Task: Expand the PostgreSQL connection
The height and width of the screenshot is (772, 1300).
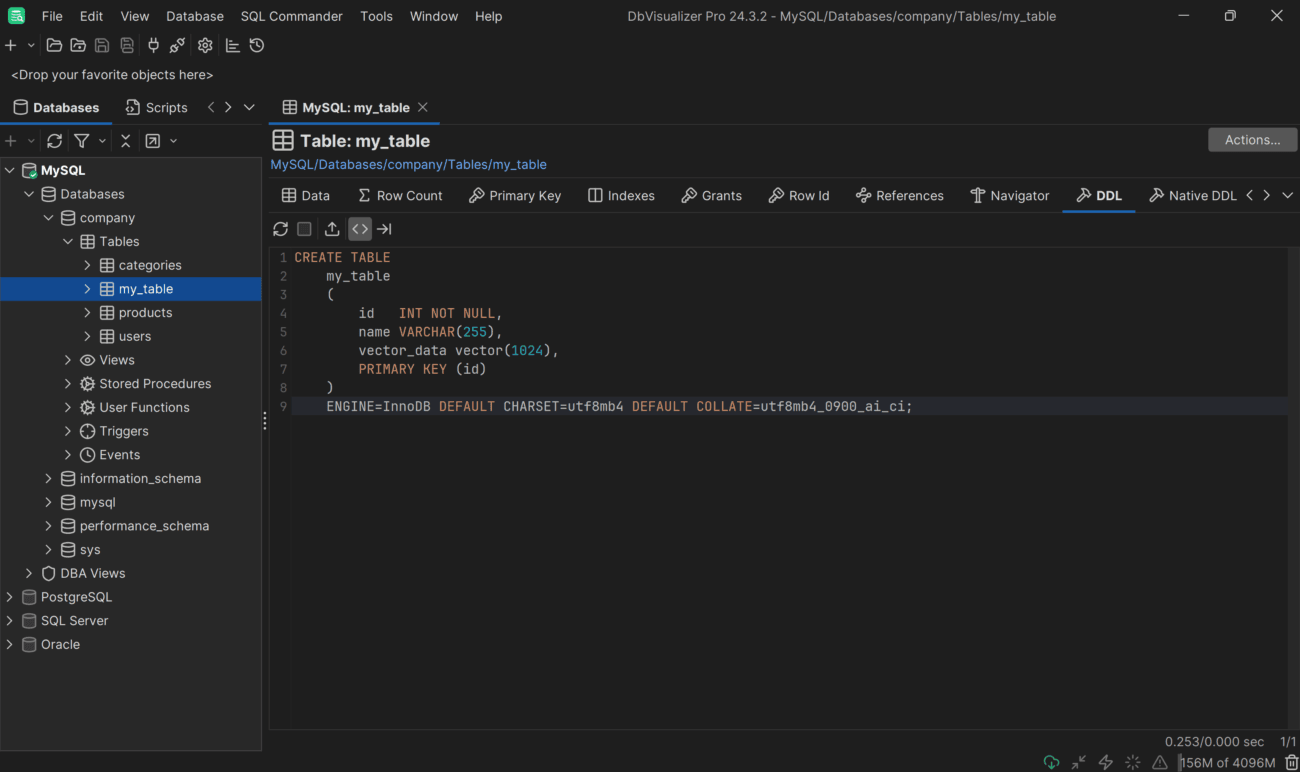Action: tap(10, 596)
